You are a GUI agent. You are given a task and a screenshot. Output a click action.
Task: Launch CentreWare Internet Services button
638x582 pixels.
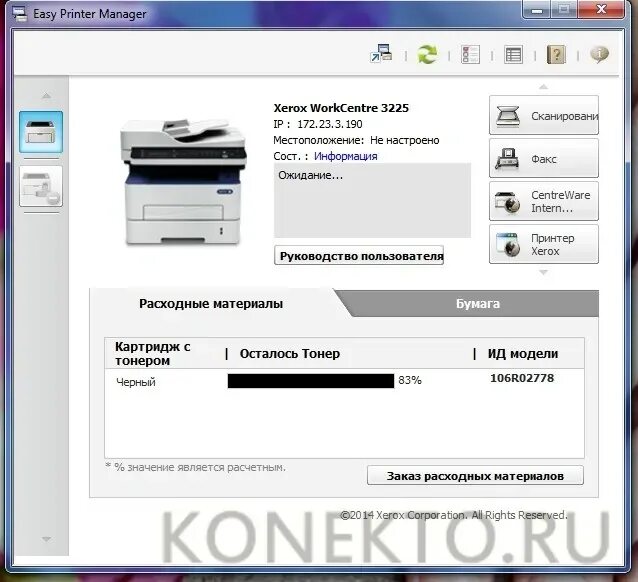click(544, 201)
